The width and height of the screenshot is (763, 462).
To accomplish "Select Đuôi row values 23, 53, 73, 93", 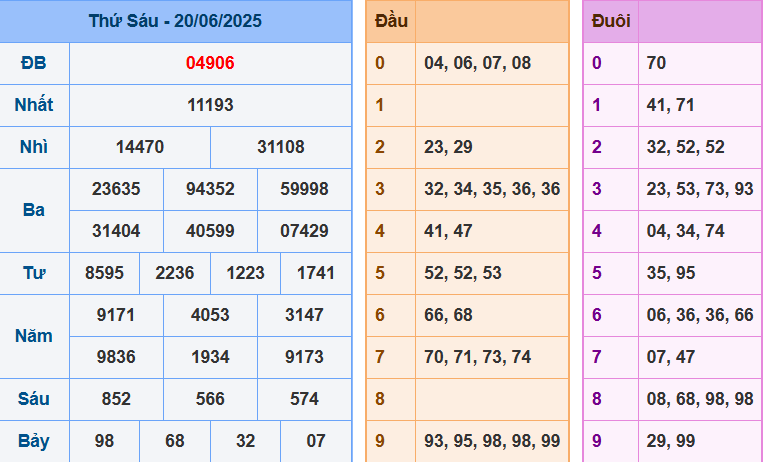I will pyautogui.click(x=700, y=189).
